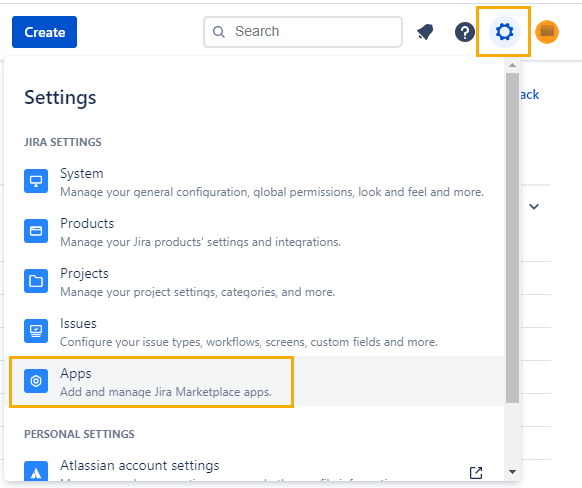The image size is (582, 488).
Task: Click 'Manage your general configuration' description
Action: pos(272,192)
